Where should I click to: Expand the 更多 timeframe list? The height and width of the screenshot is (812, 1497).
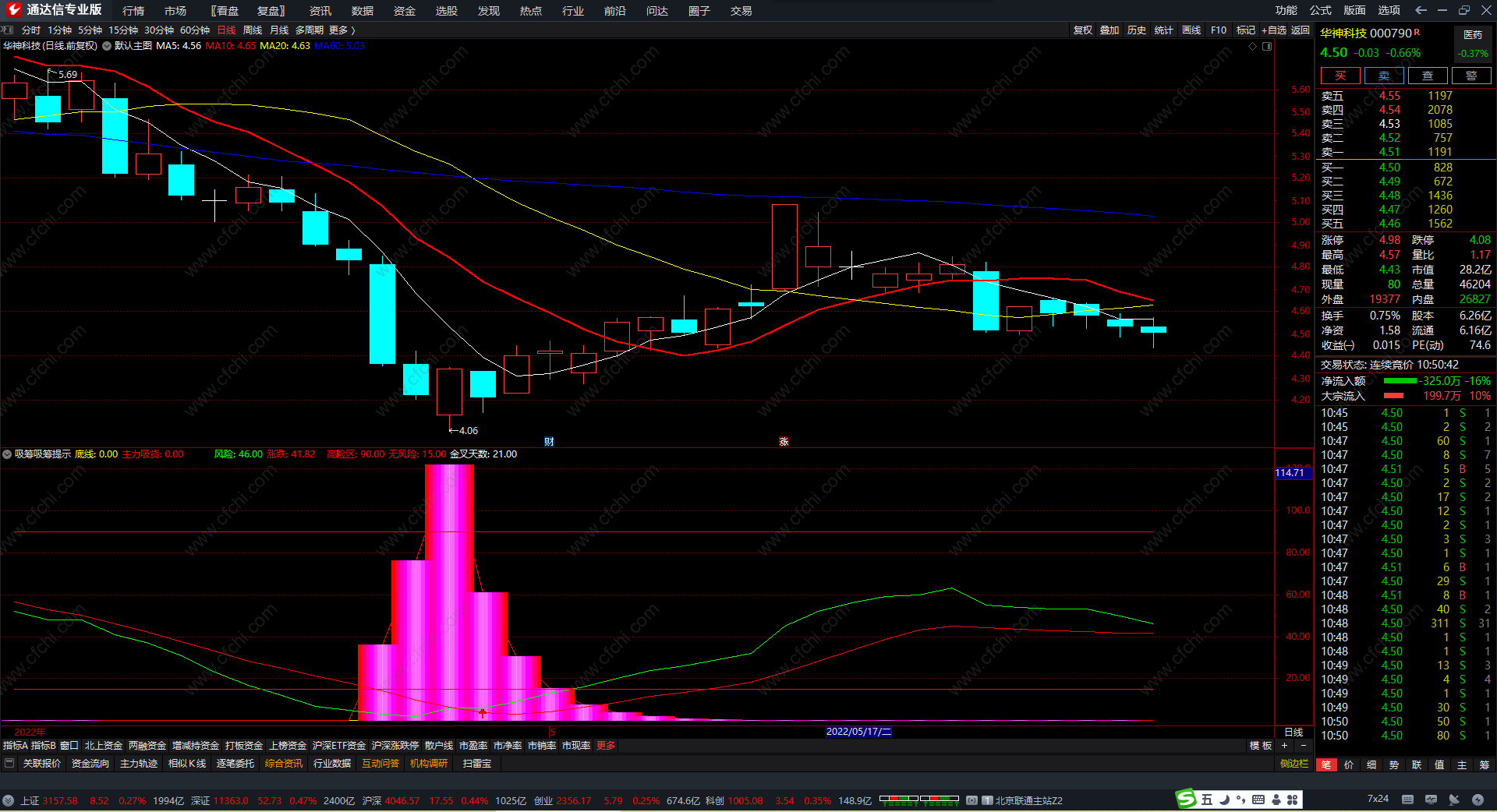(342, 30)
